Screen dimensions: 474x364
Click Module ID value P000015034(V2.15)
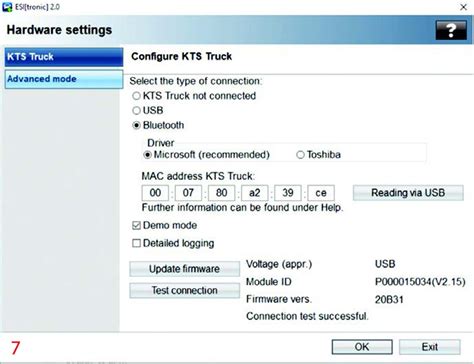click(x=420, y=282)
